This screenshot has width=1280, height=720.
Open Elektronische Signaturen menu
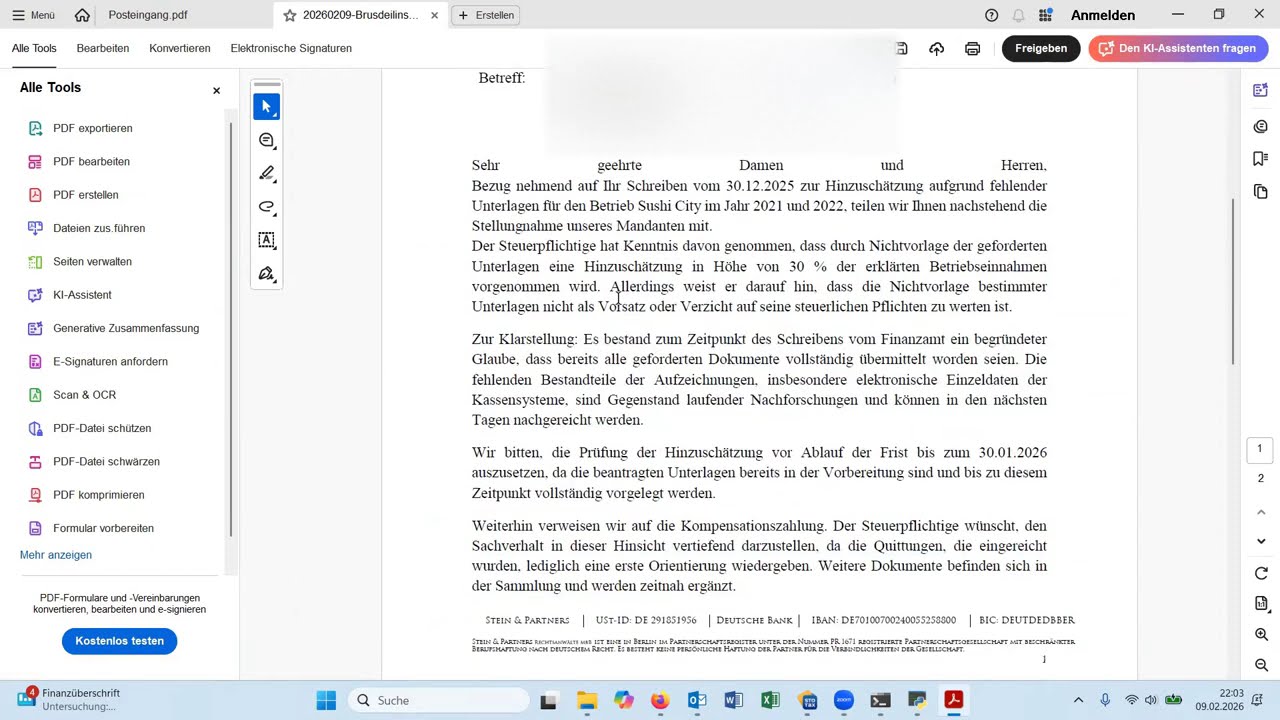click(291, 48)
